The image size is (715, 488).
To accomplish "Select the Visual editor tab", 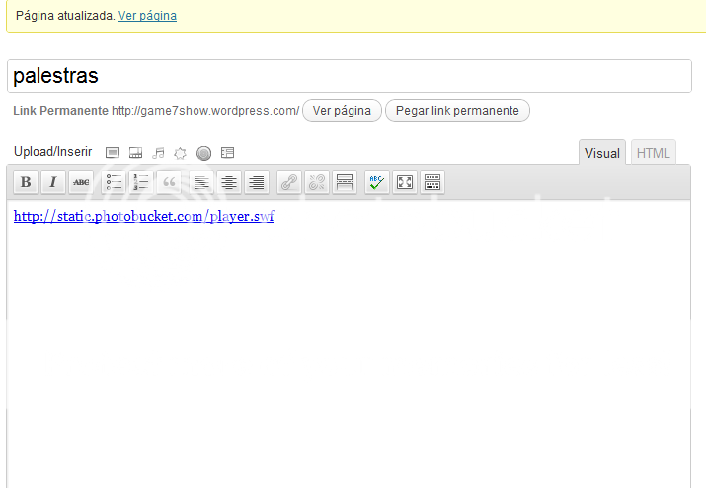I will [602, 153].
